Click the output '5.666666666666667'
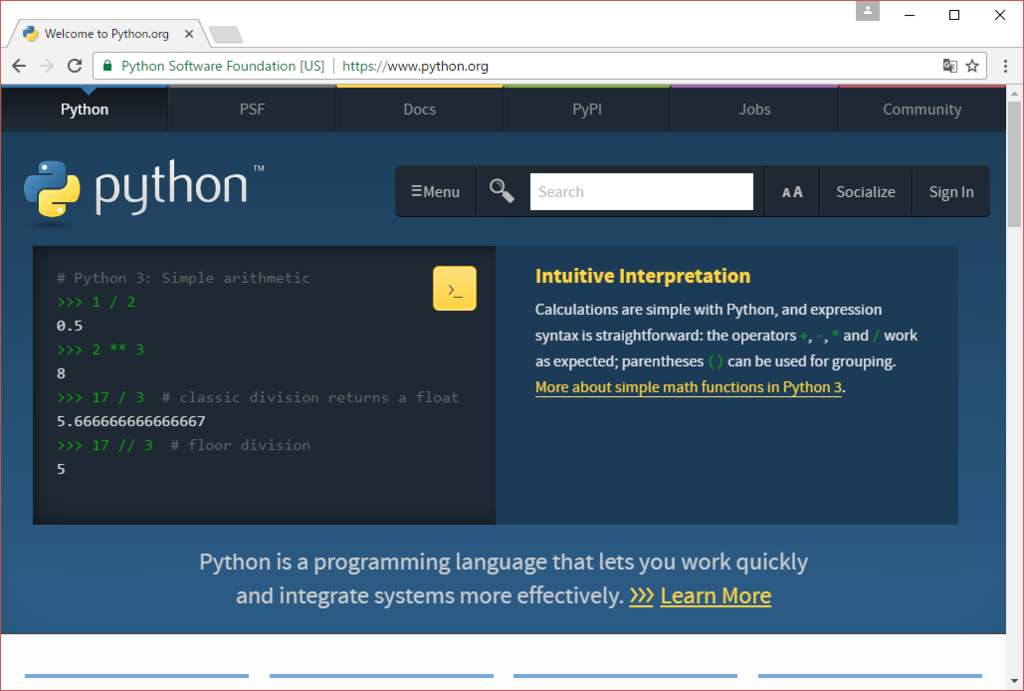This screenshot has width=1024, height=691. (x=131, y=421)
